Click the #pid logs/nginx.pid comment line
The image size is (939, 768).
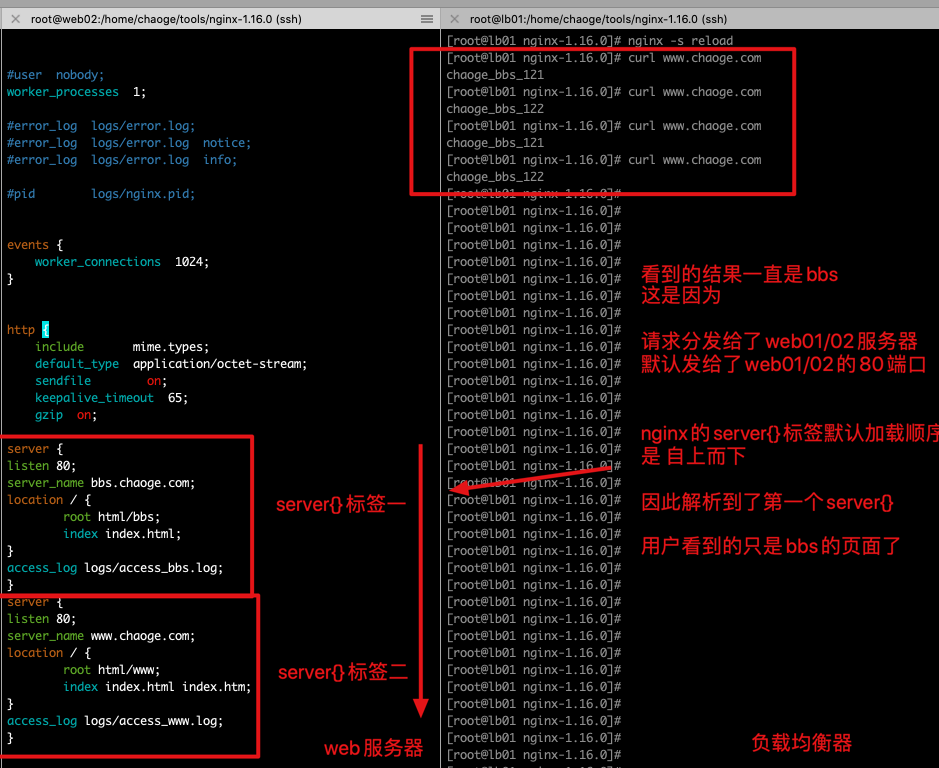coord(101,194)
